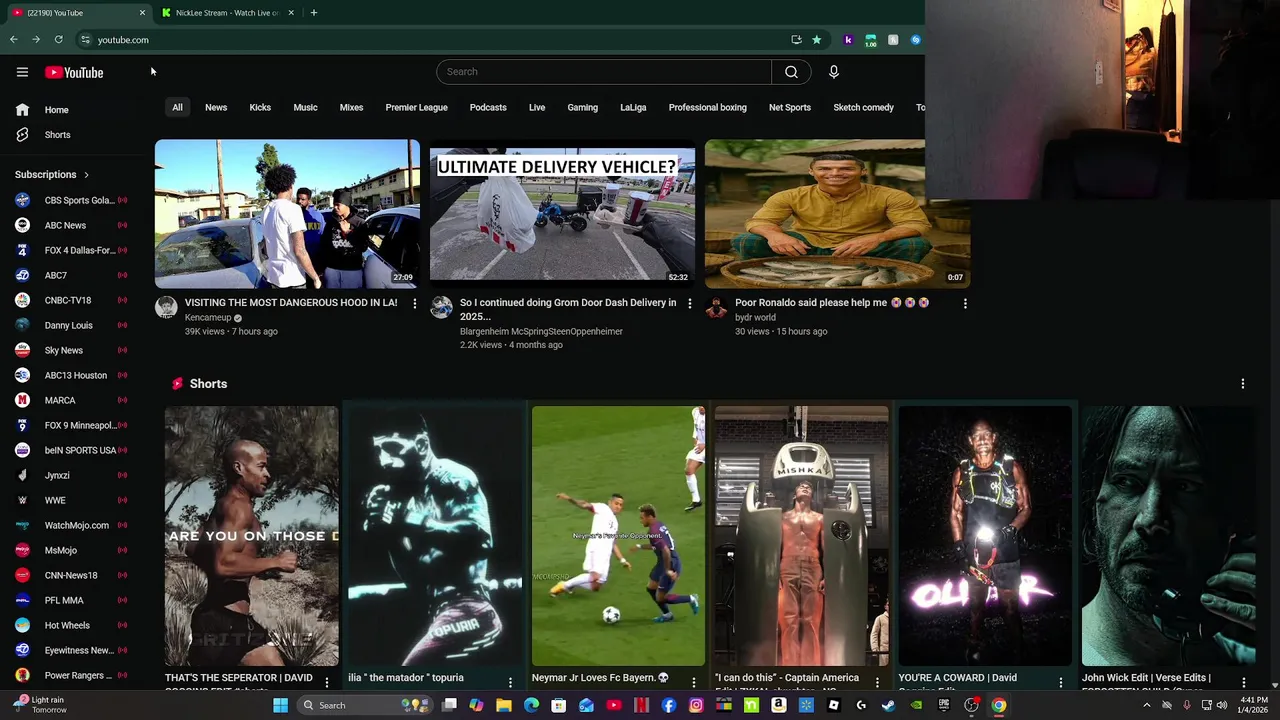Open options for David Goggins separator short
Image resolution: width=1280 pixels, height=720 pixels.
tap(326, 682)
